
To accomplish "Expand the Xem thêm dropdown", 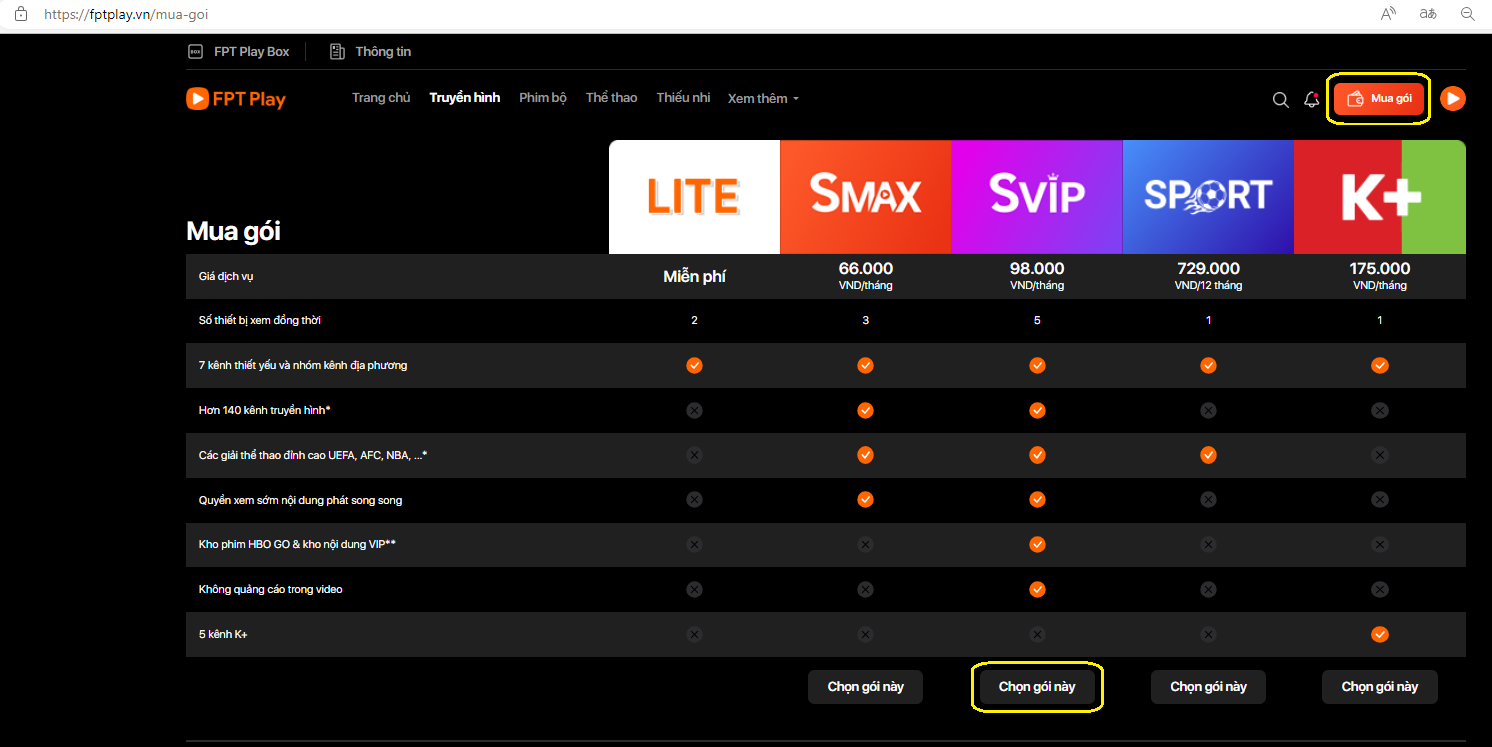I will [763, 99].
